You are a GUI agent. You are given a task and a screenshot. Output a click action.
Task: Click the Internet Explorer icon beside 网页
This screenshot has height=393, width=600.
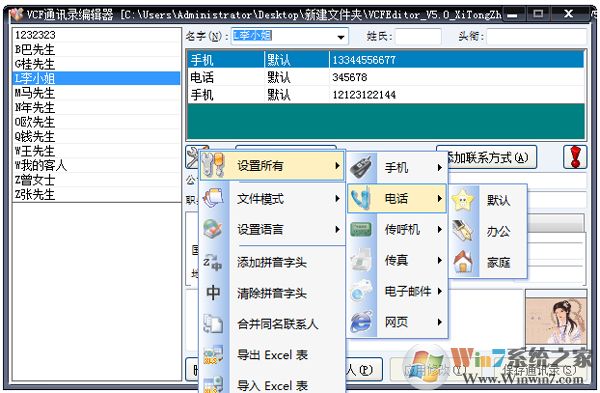coord(360,322)
